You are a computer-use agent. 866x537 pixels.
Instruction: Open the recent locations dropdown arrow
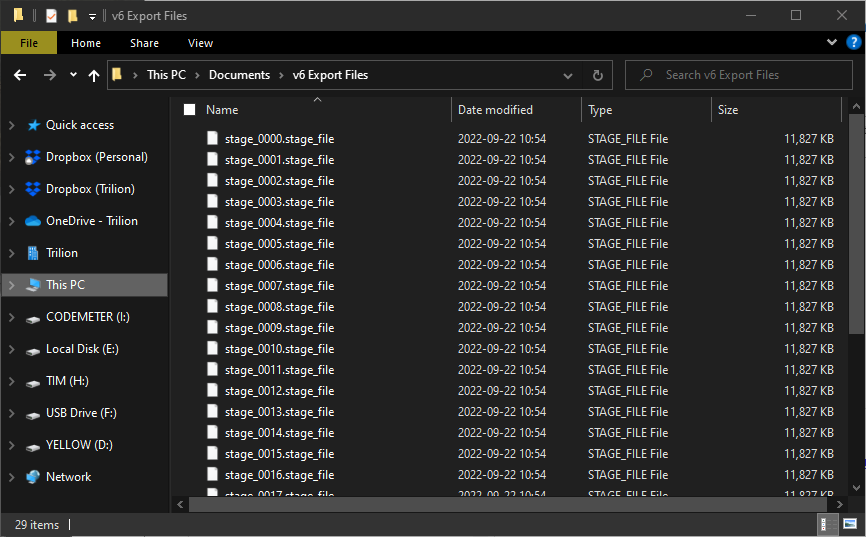[x=73, y=75]
